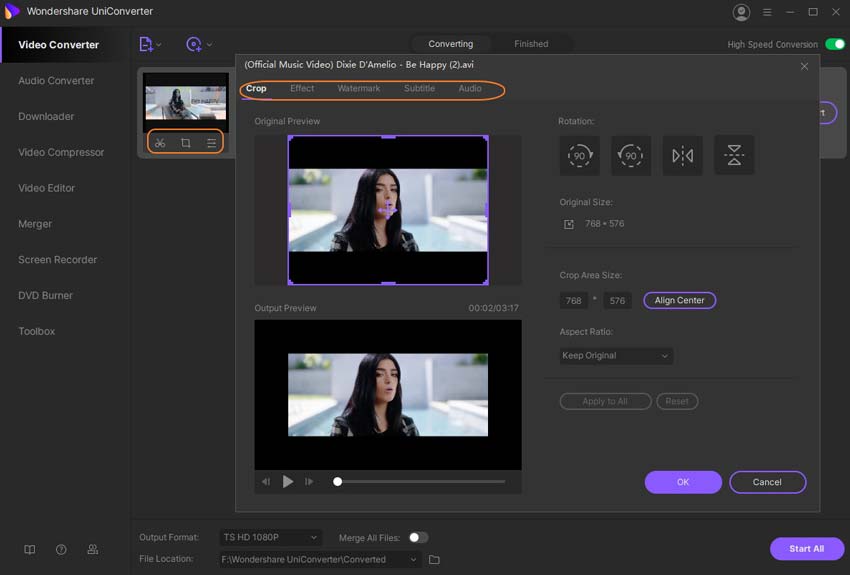Play the output preview video
The image size is (850, 575).
tap(288, 481)
